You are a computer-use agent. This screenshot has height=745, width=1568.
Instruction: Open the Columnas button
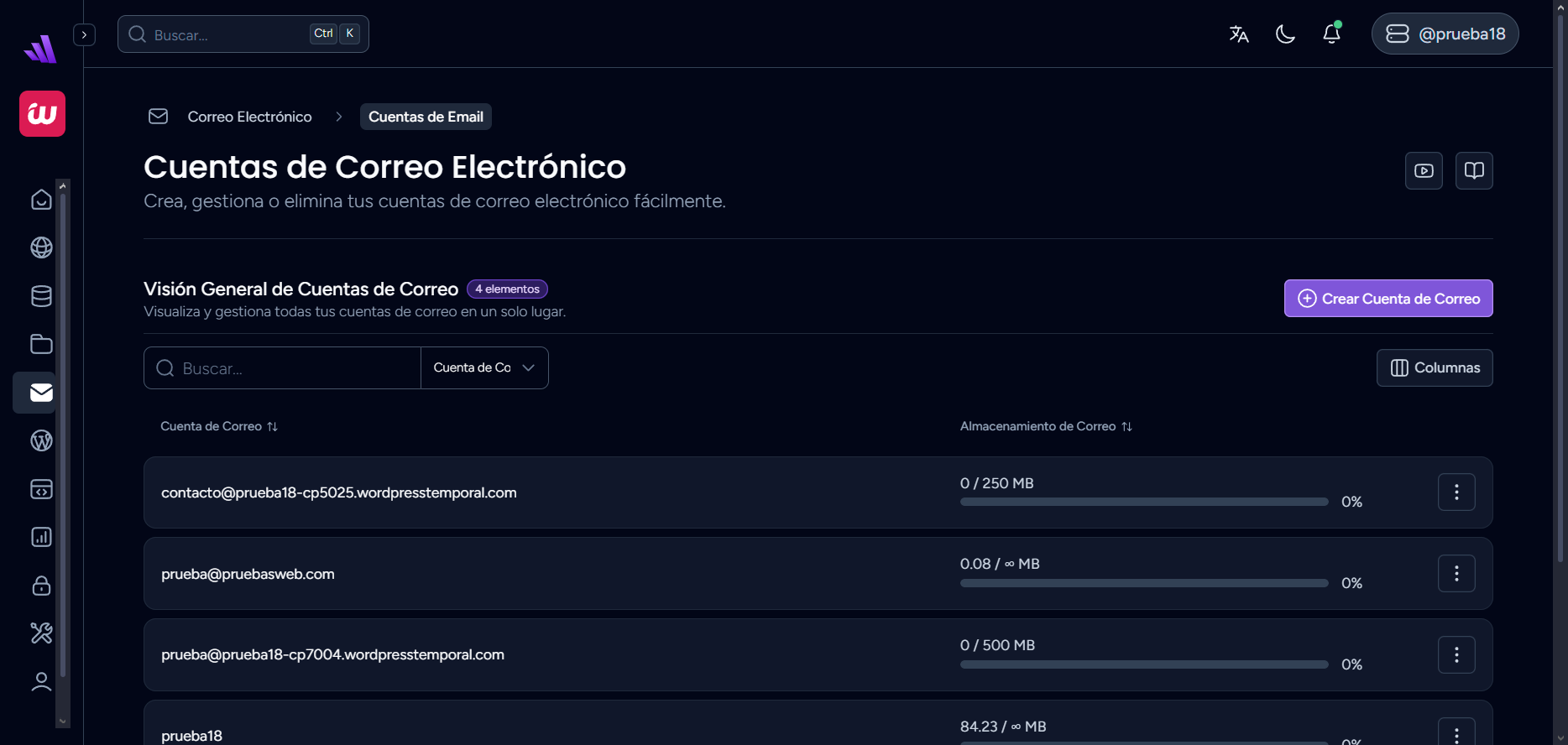click(1435, 367)
